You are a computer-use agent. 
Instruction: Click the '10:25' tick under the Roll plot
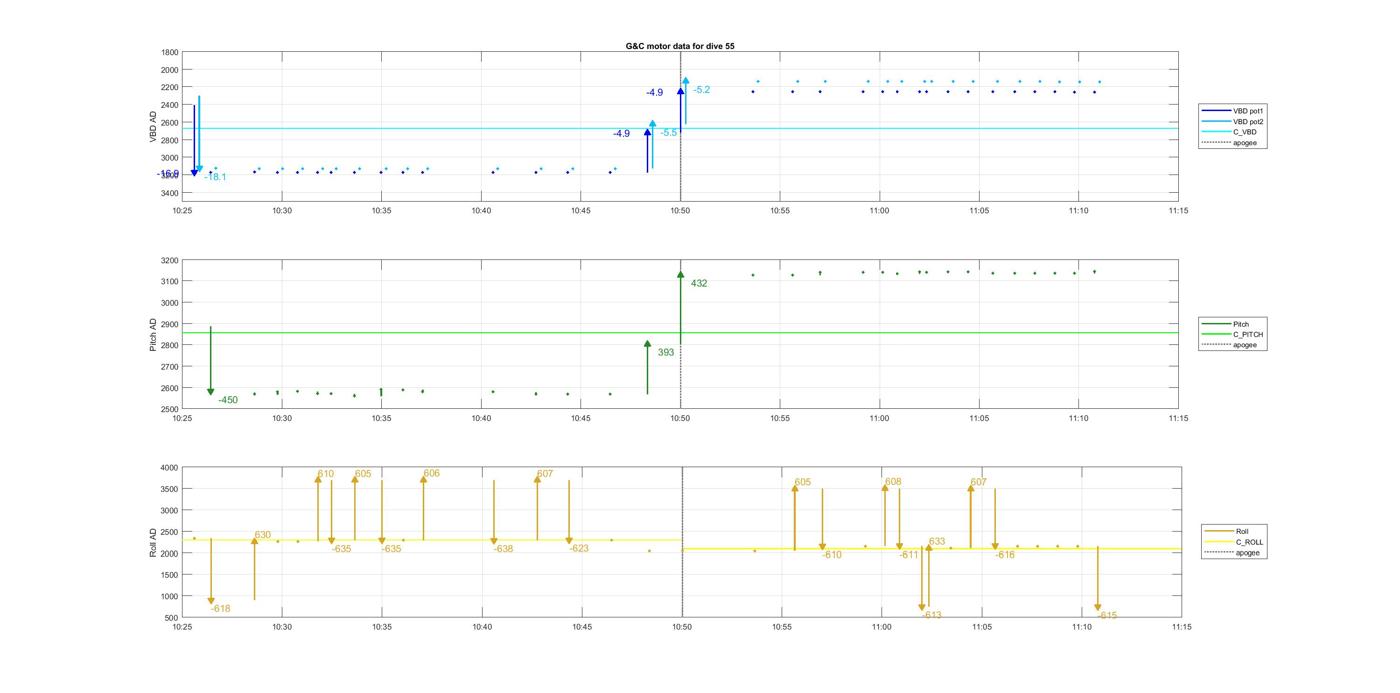pos(182,628)
